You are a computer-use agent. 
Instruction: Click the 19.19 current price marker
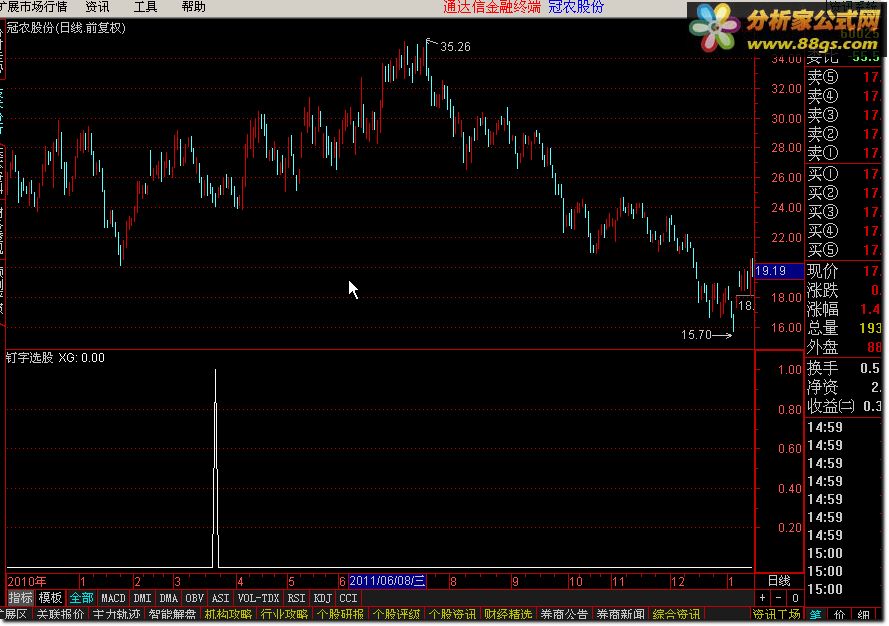point(779,271)
